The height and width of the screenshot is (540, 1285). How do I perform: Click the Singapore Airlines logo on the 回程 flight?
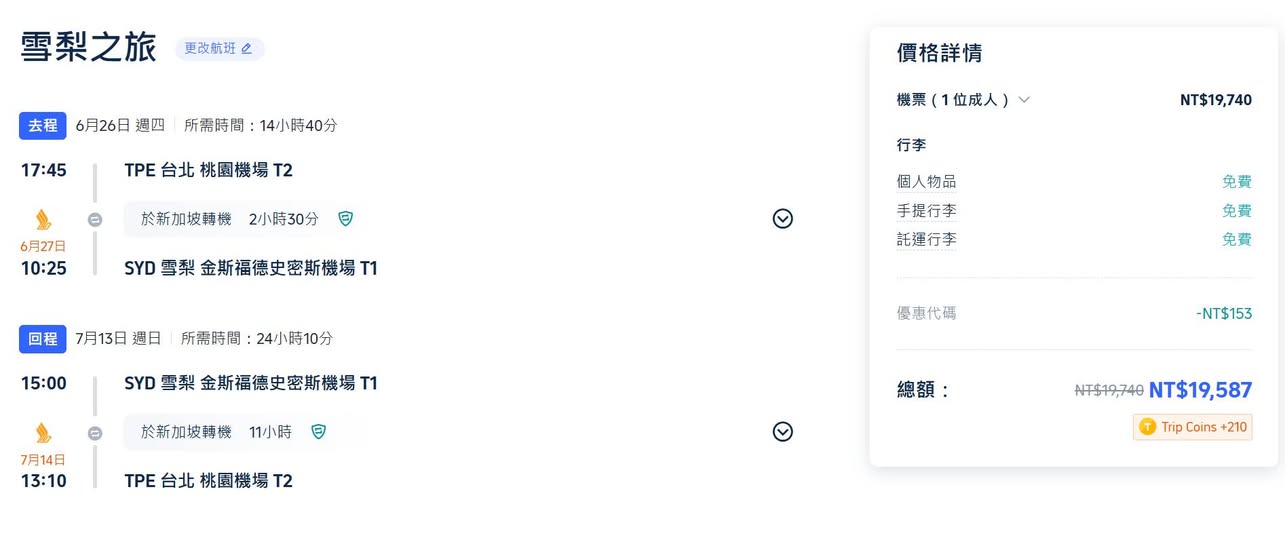44,433
